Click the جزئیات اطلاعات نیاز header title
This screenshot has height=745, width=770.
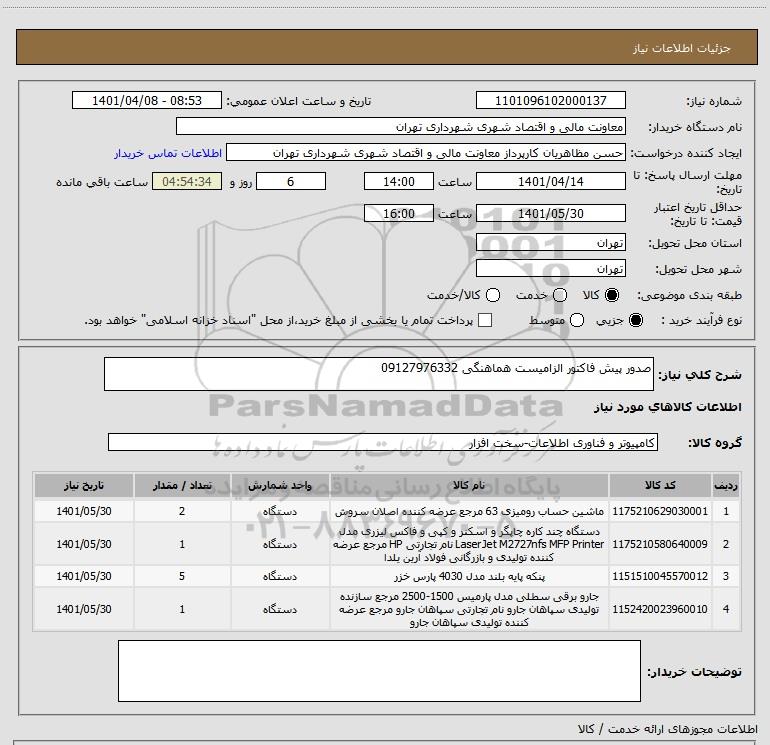(x=681, y=48)
